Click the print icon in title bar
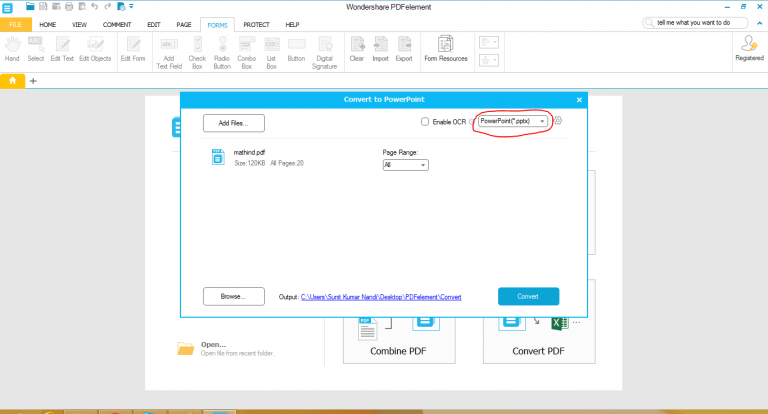Screen dimensions: 768x414 [x=69, y=6]
